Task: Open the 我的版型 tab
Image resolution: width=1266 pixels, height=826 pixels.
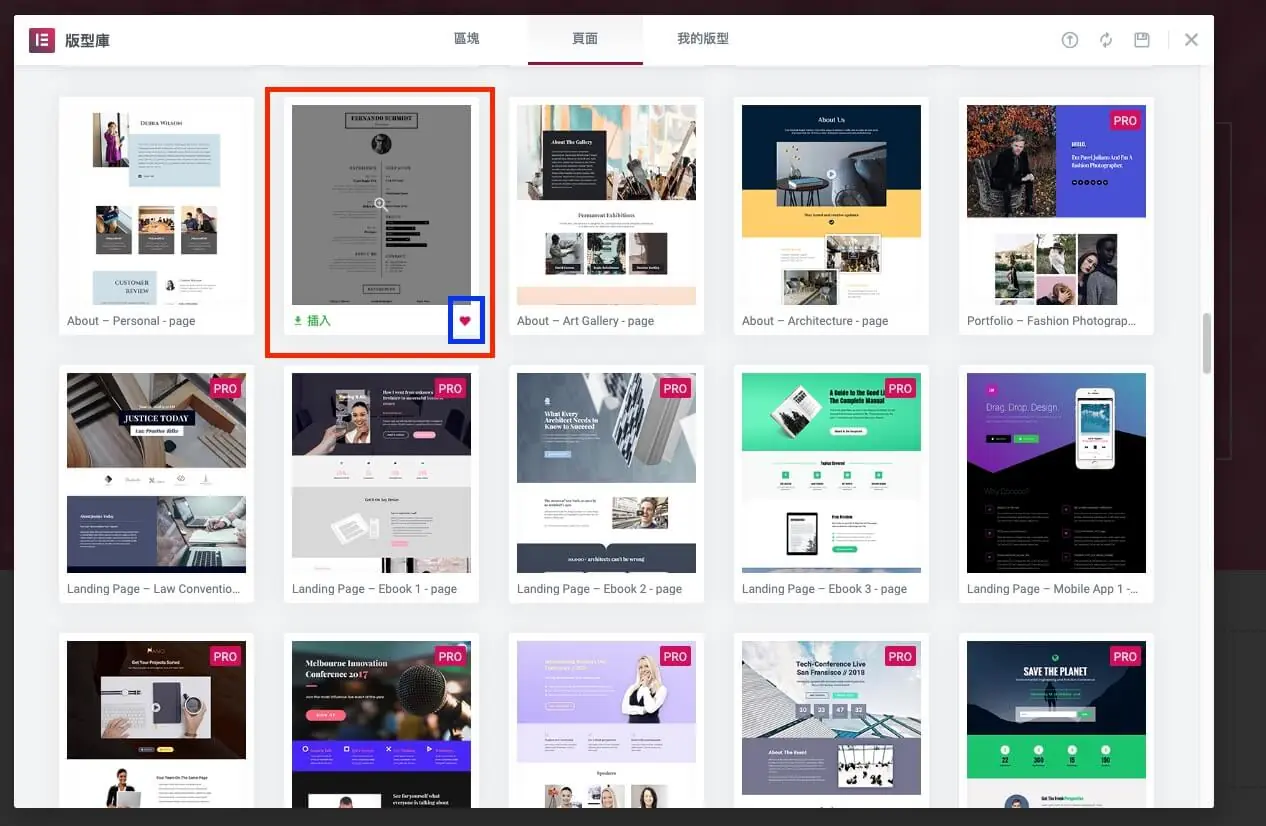Action: [x=703, y=39]
